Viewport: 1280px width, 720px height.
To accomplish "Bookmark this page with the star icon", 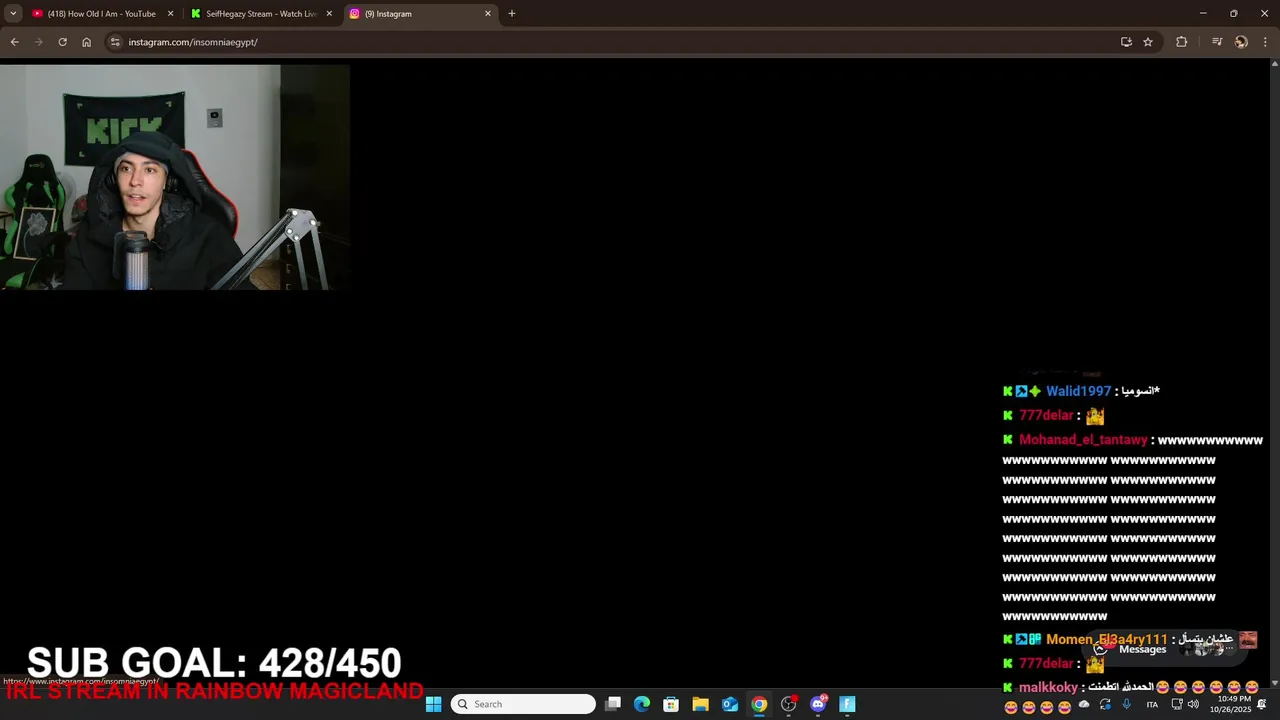I will coord(1148,42).
